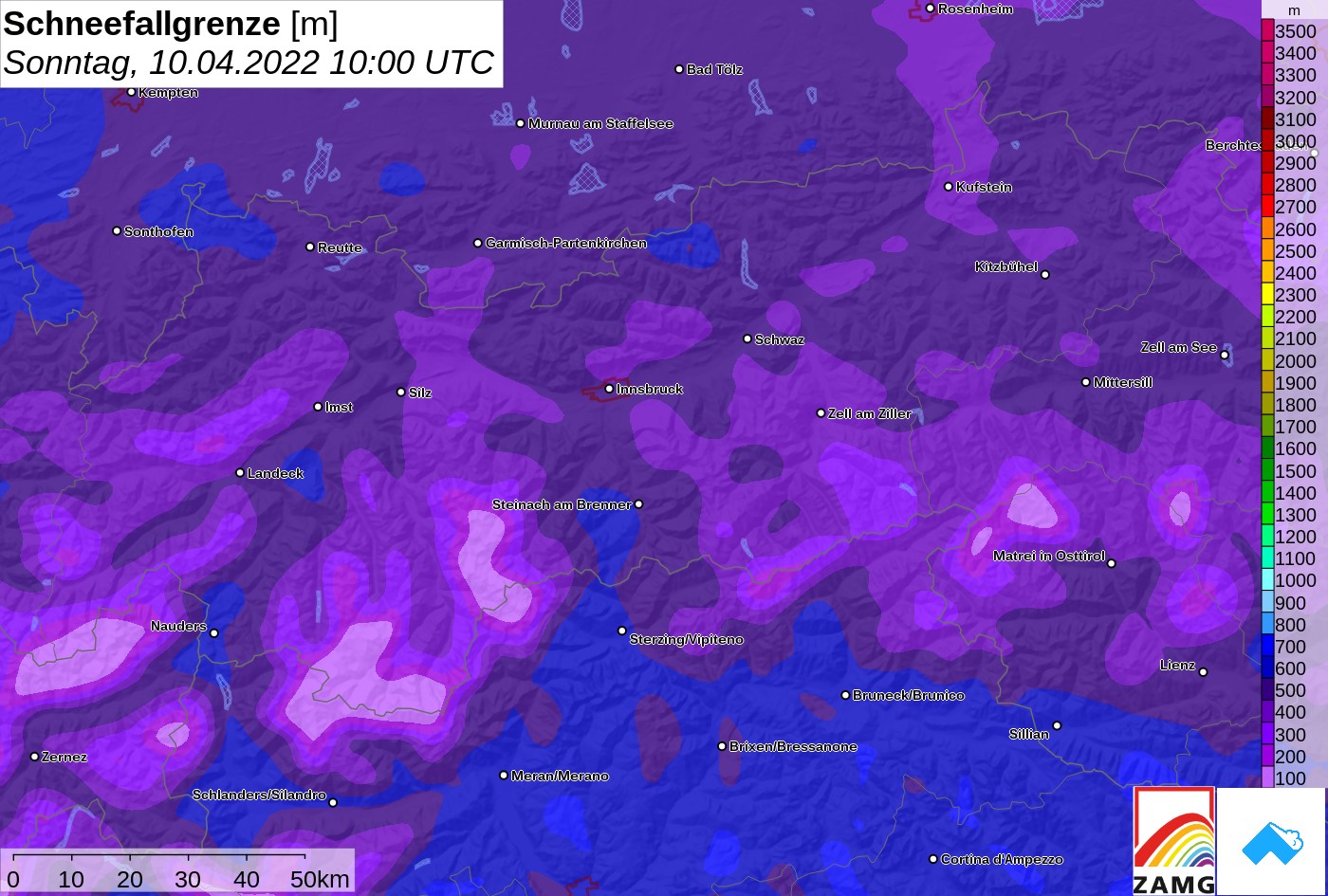Pick the 3500 m legend color swatch
1328x896 pixels.
[x=1267, y=31]
